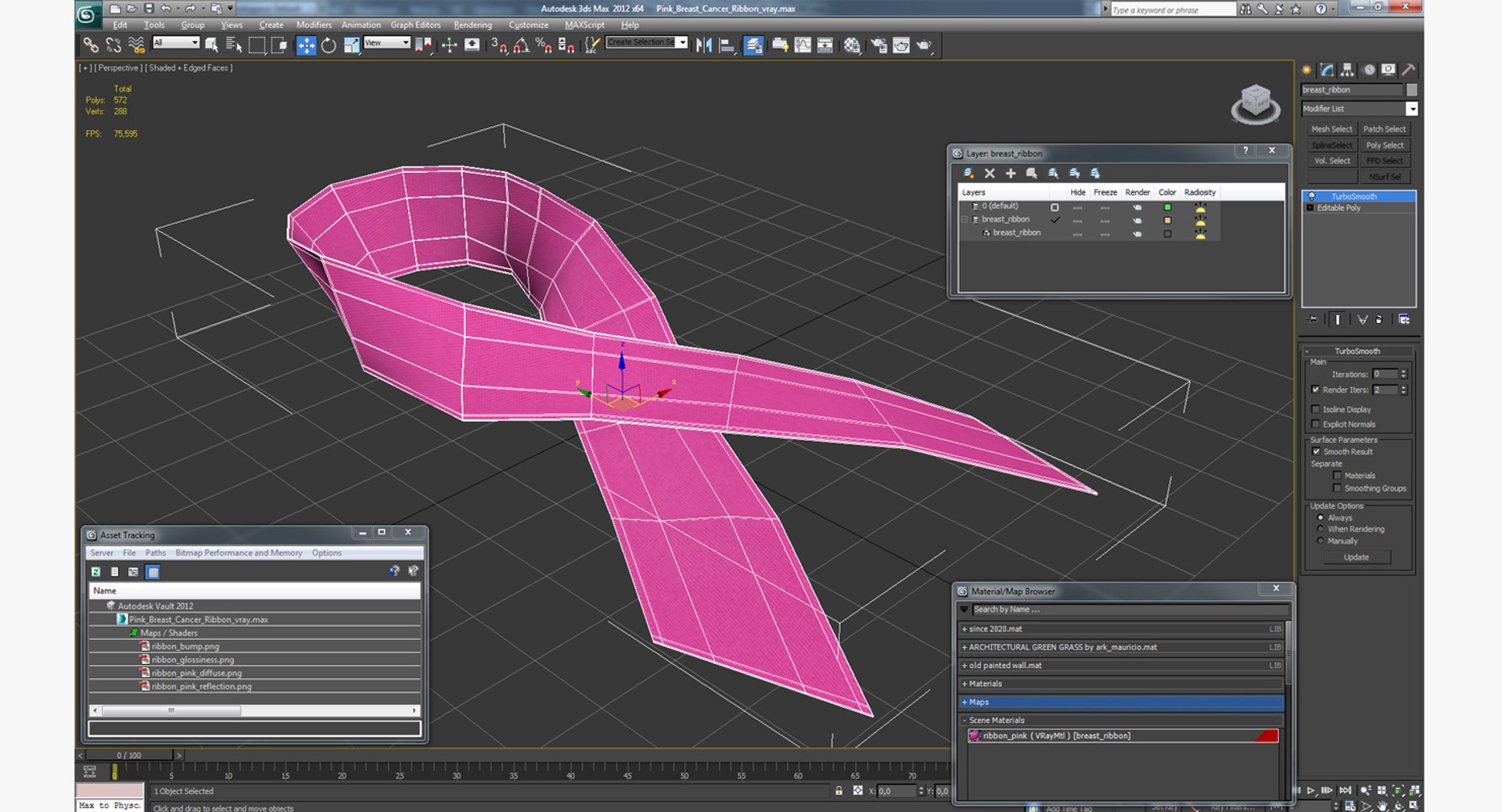The width and height of the screenshot is (1502, 812).
Task: Click the Align tool icon
Action: click(x=727, y=45)
